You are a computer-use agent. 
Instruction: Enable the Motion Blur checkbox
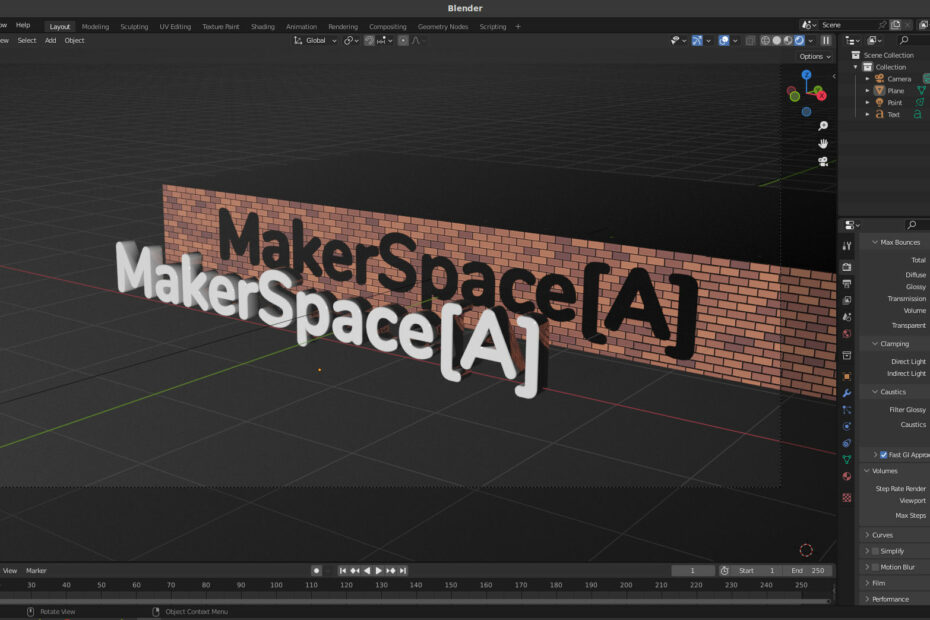pyautogui.click(x=875, y=567)
